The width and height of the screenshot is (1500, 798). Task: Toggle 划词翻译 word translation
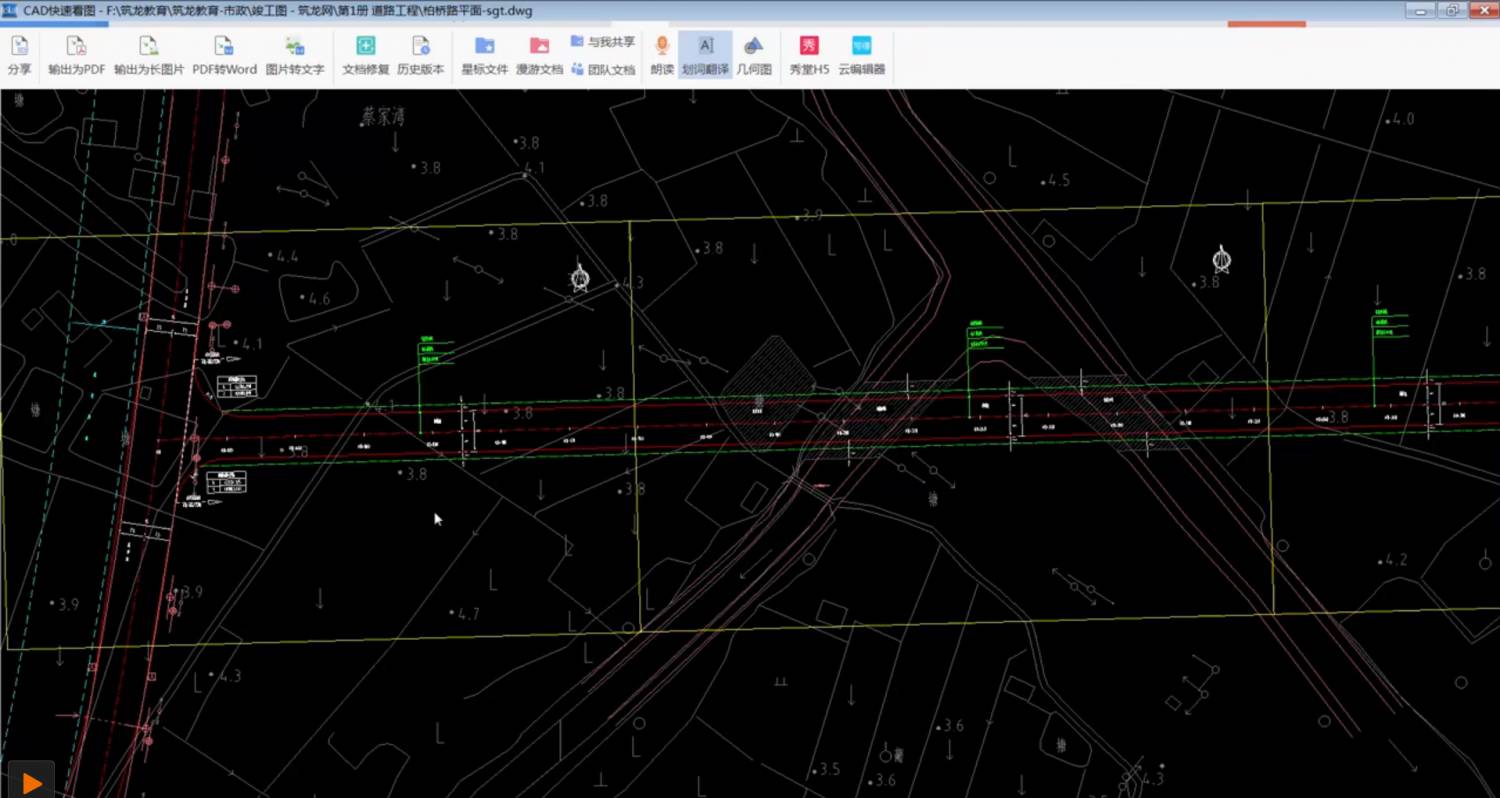pyautogui.click(x=705, y=56)
